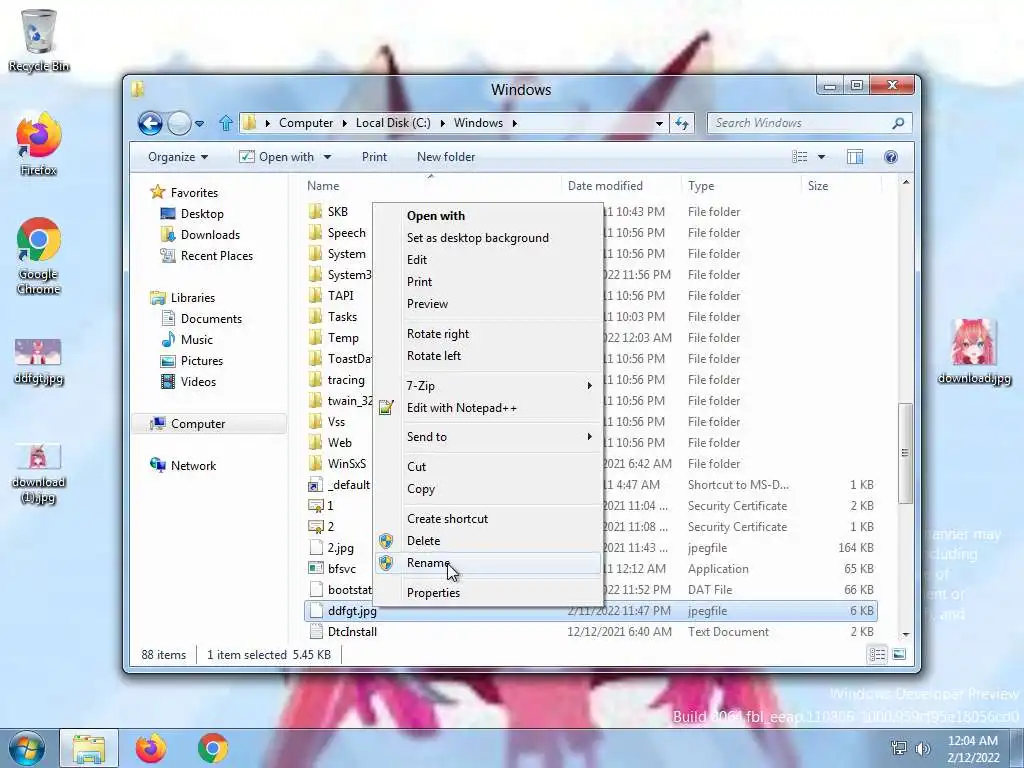Launch Firefox from the desktop shortcut
Image resolution: width=1024 pixels, height=768 pixels.
pyautogui.click(x=39, y=144)
